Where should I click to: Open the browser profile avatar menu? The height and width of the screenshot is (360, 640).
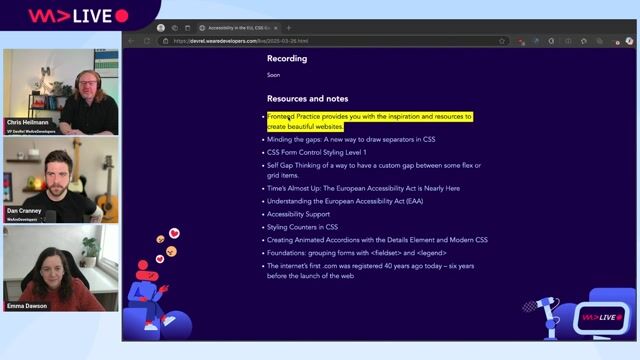[161, 28]
